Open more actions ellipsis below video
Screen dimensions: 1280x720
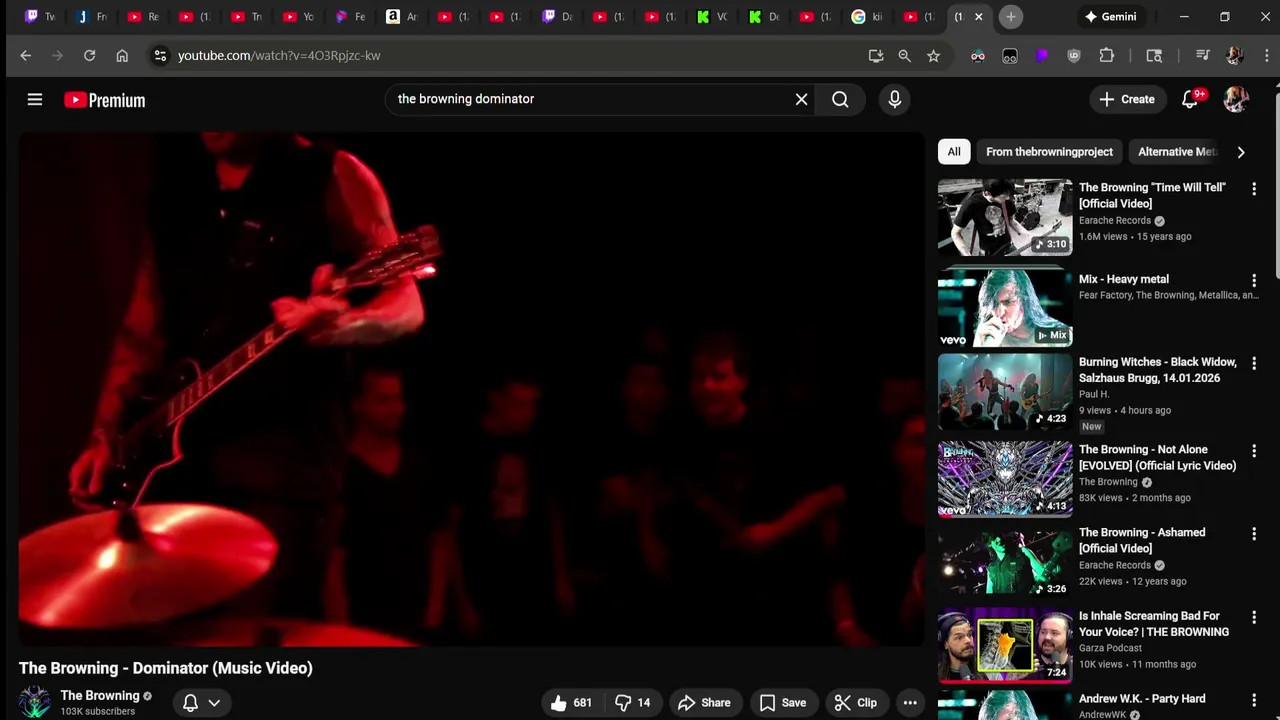910,703
